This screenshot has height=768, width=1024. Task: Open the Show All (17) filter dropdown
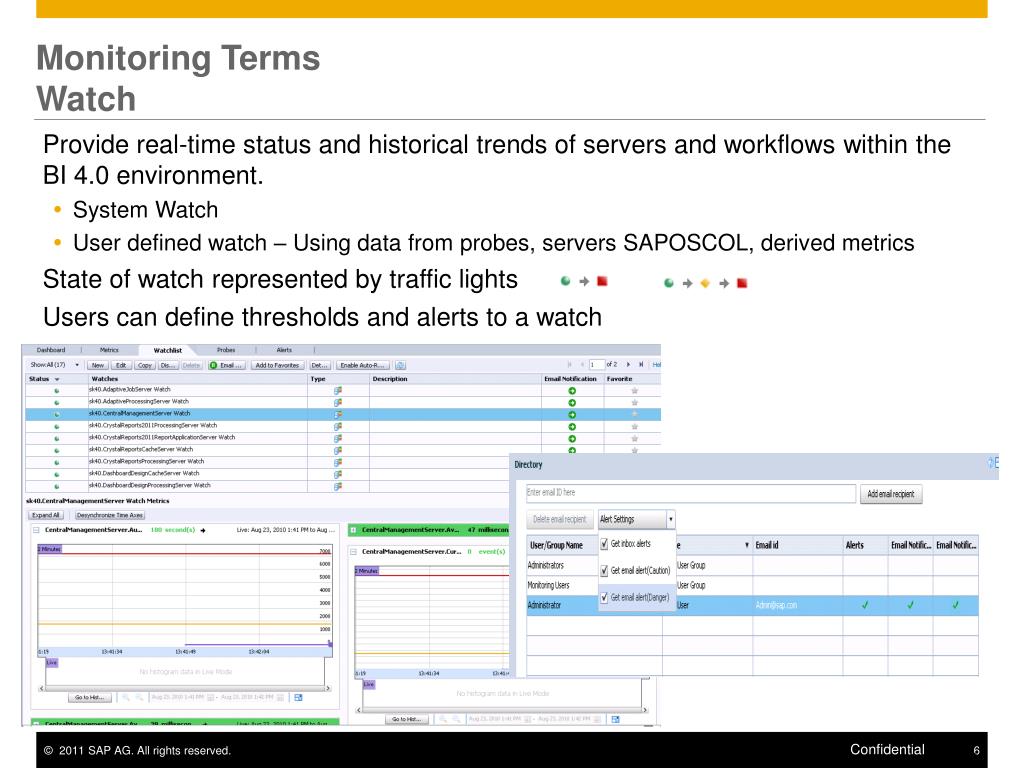tap(54, 365)
